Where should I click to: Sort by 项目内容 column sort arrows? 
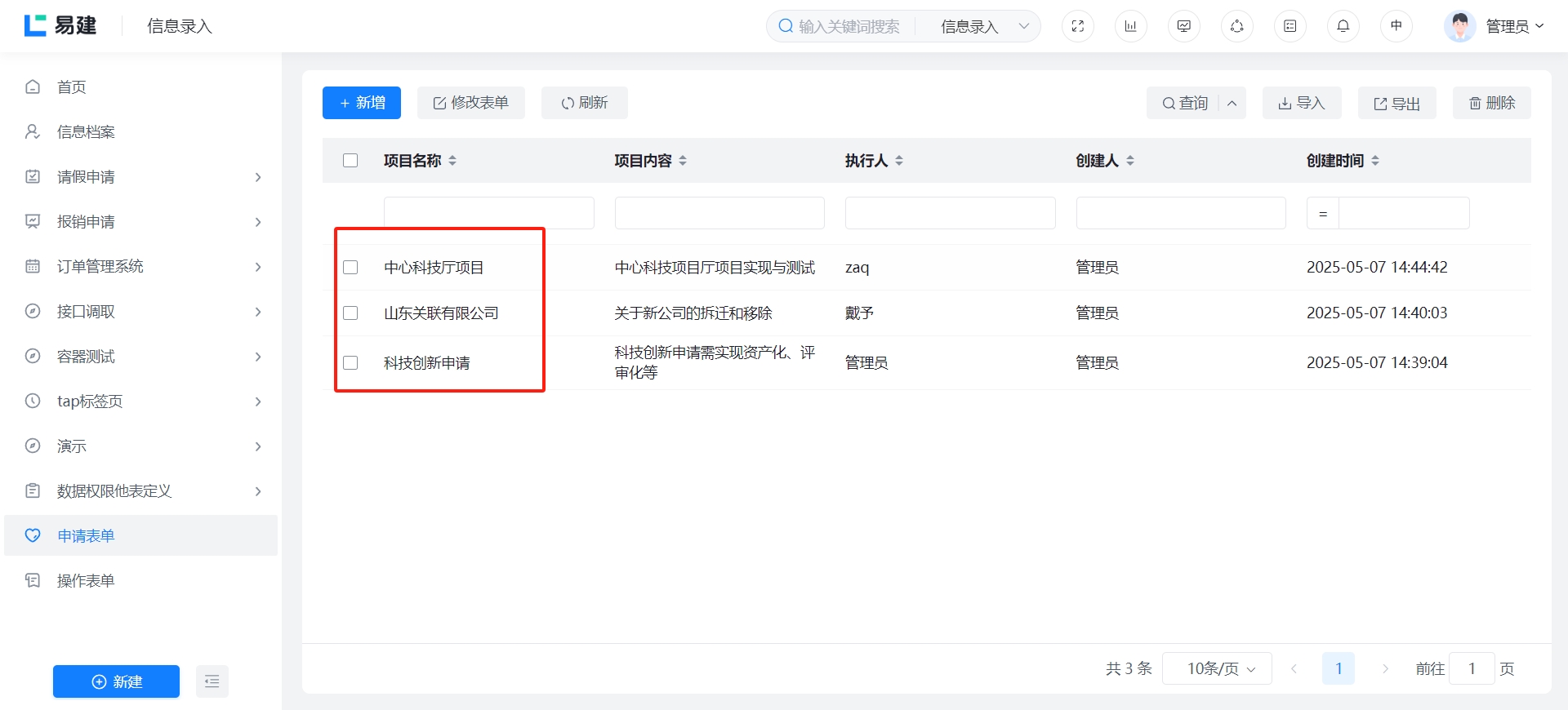point(683,161)
